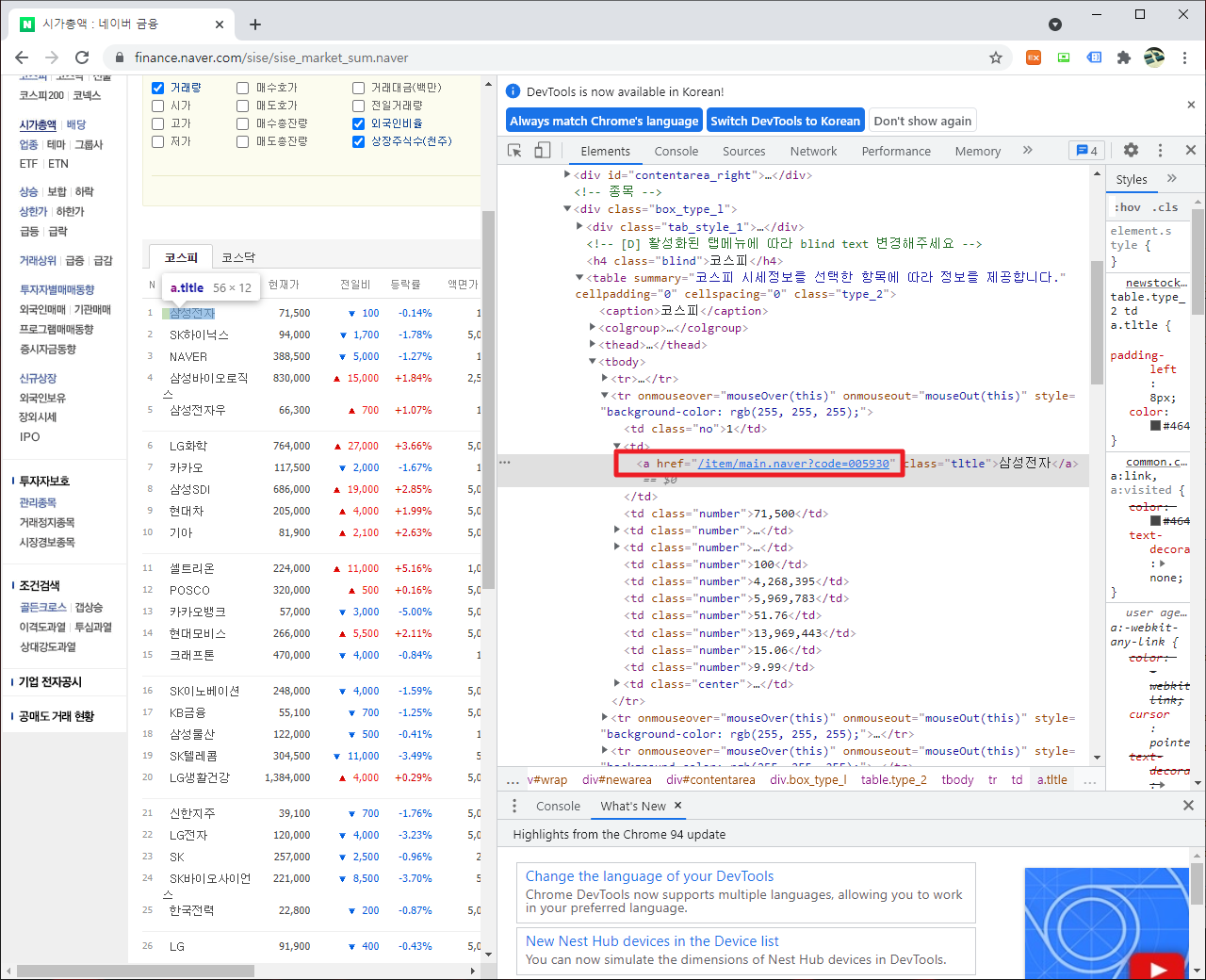
Task: Open the Extensions puzzle icon
Action: pos(1124,57)
